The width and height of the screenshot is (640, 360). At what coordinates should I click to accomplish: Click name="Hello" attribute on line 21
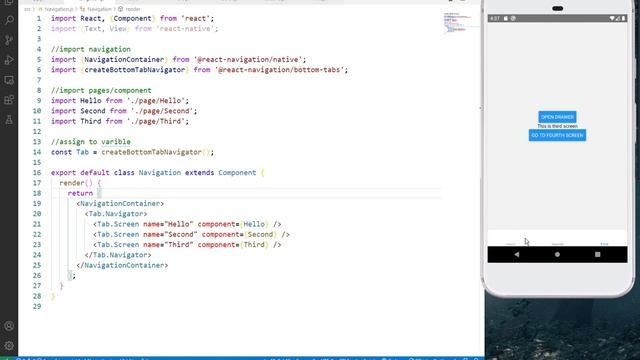(x=168, y=224)
